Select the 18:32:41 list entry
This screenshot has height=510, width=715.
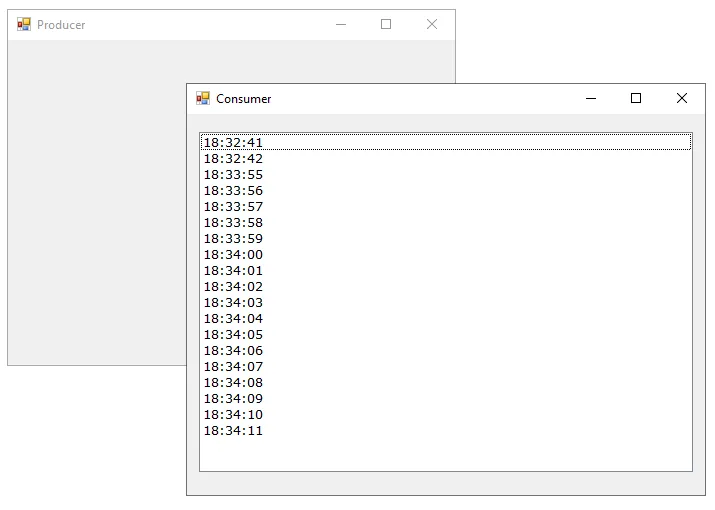[x=446, y=142]
